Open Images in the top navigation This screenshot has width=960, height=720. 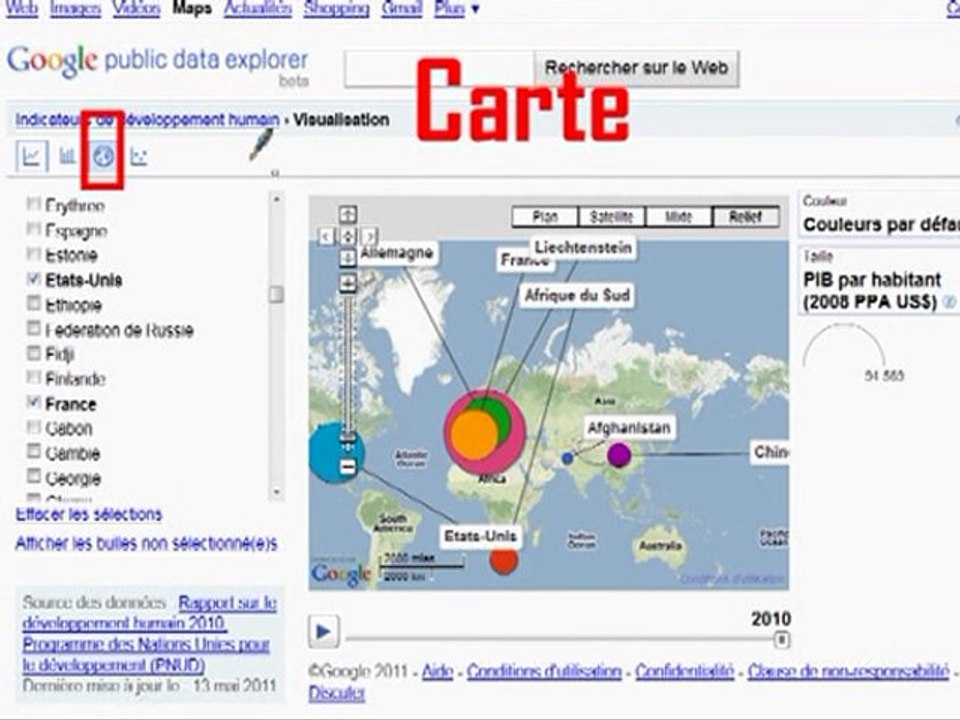75,8
